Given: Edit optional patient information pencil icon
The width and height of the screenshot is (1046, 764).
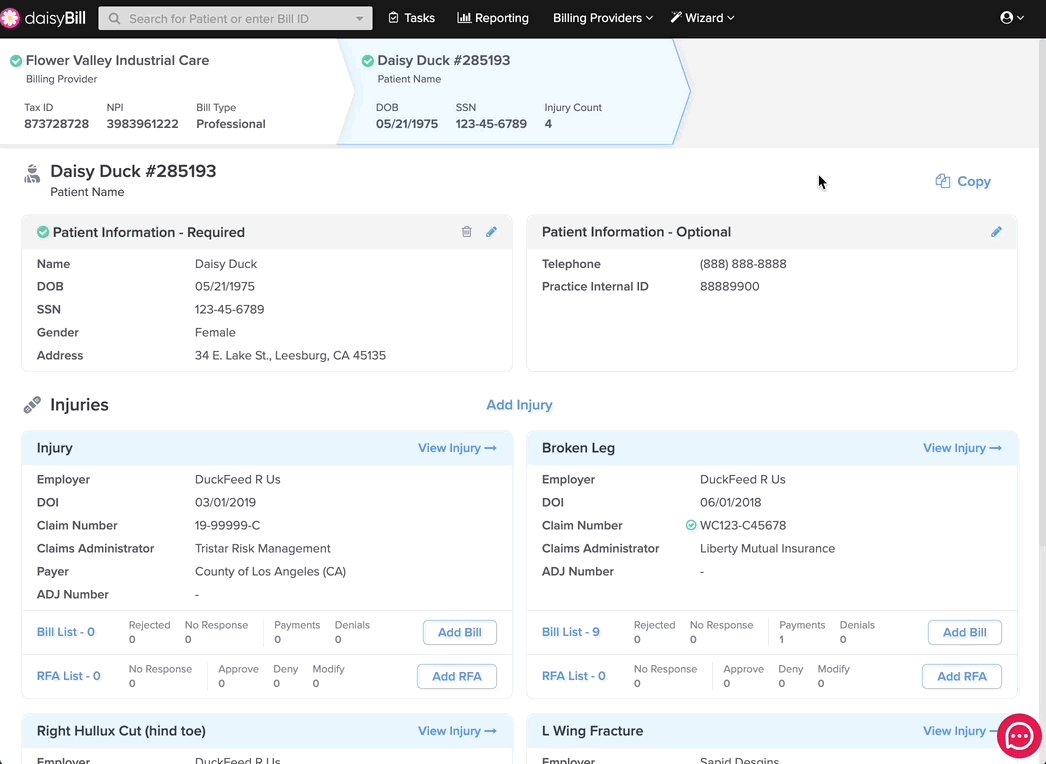Looking at the screenshot, I should coord(996,232).
